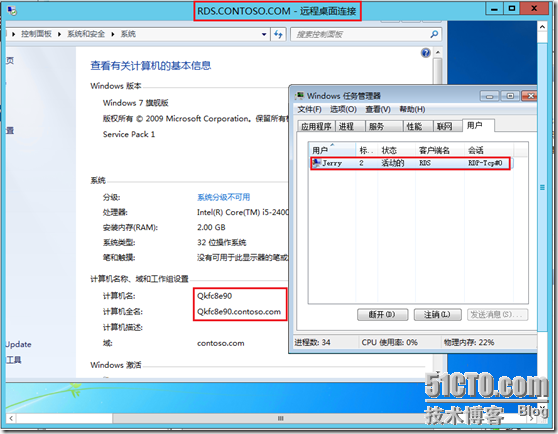This screenshot has height=434, width=558.
Task: Click the 物理内存: 22% status entry
Action: 469,342
